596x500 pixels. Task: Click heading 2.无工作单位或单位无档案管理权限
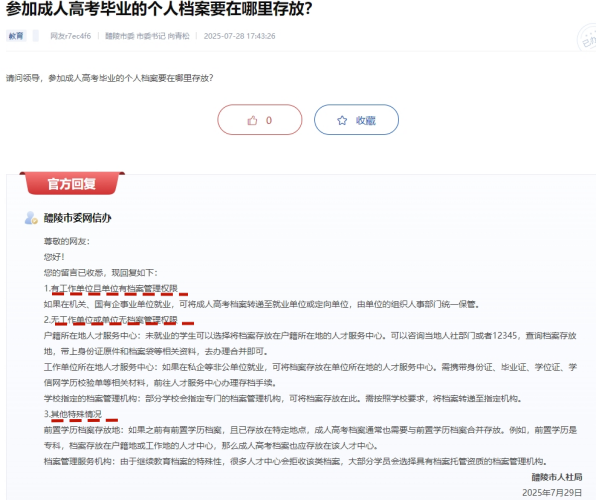(x=111, y=320)
